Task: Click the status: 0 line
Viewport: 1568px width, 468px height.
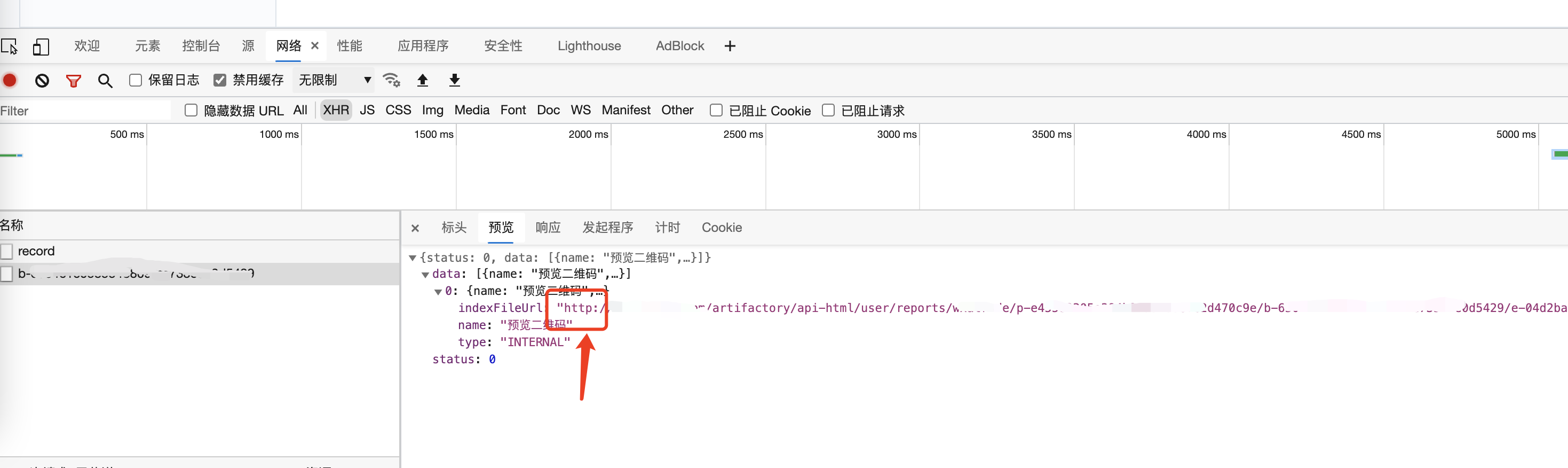Action: pyautogui.click(x=464, y=360)
